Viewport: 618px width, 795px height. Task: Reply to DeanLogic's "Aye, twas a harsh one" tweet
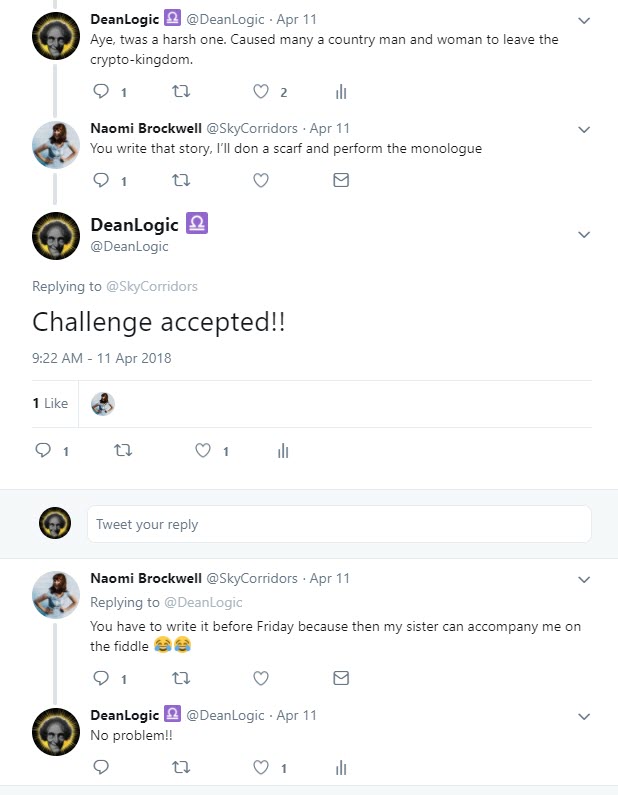click(100, 92)
